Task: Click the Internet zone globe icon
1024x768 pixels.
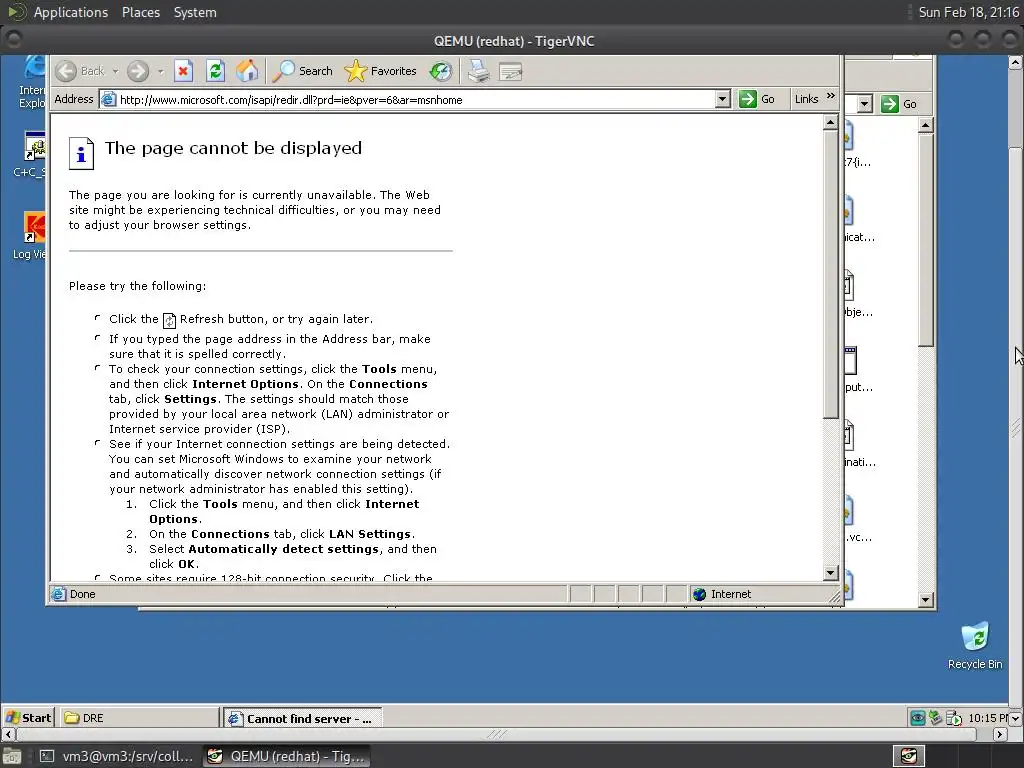Action: [699, 594]
